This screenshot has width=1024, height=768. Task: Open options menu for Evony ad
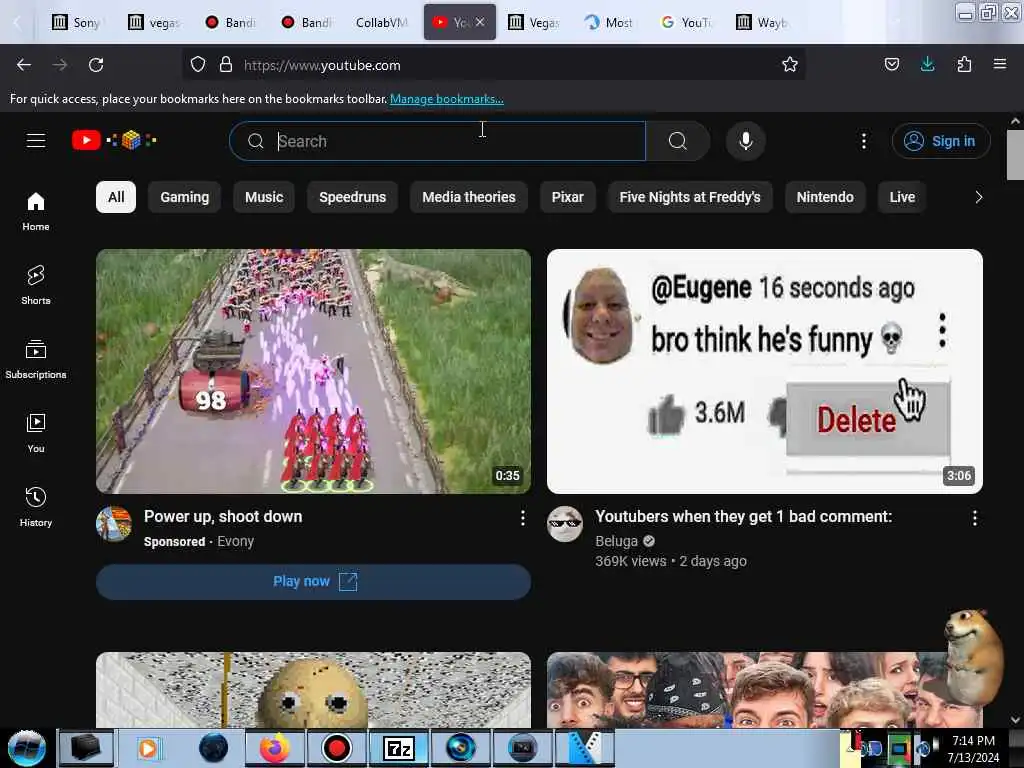(x=522, y=519)
